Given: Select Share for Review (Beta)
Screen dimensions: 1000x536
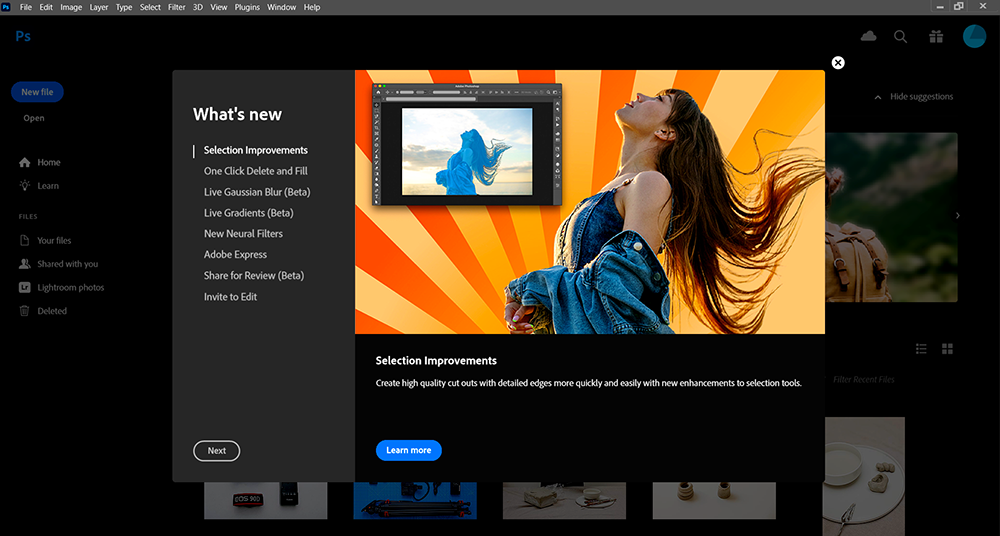Looking at the screenshot, I should (x=254, y=276).
